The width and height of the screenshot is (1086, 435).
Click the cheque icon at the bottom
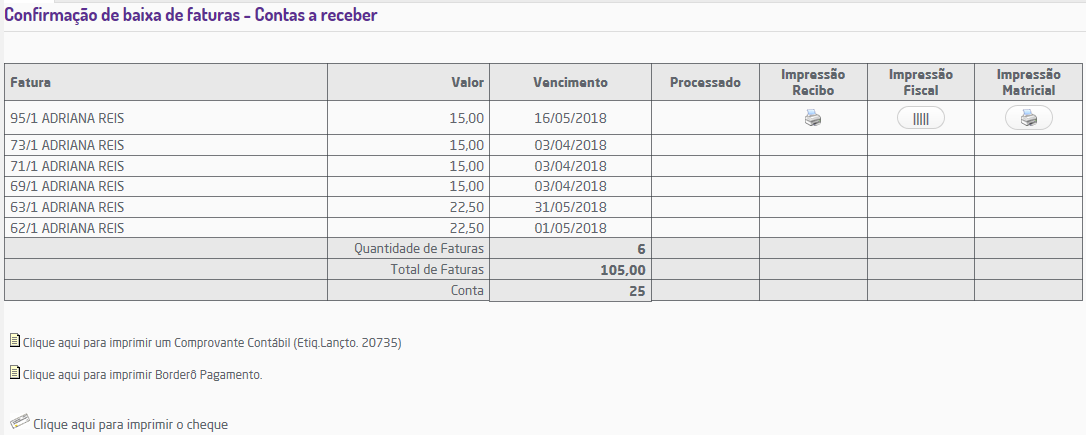coord(20,421)
